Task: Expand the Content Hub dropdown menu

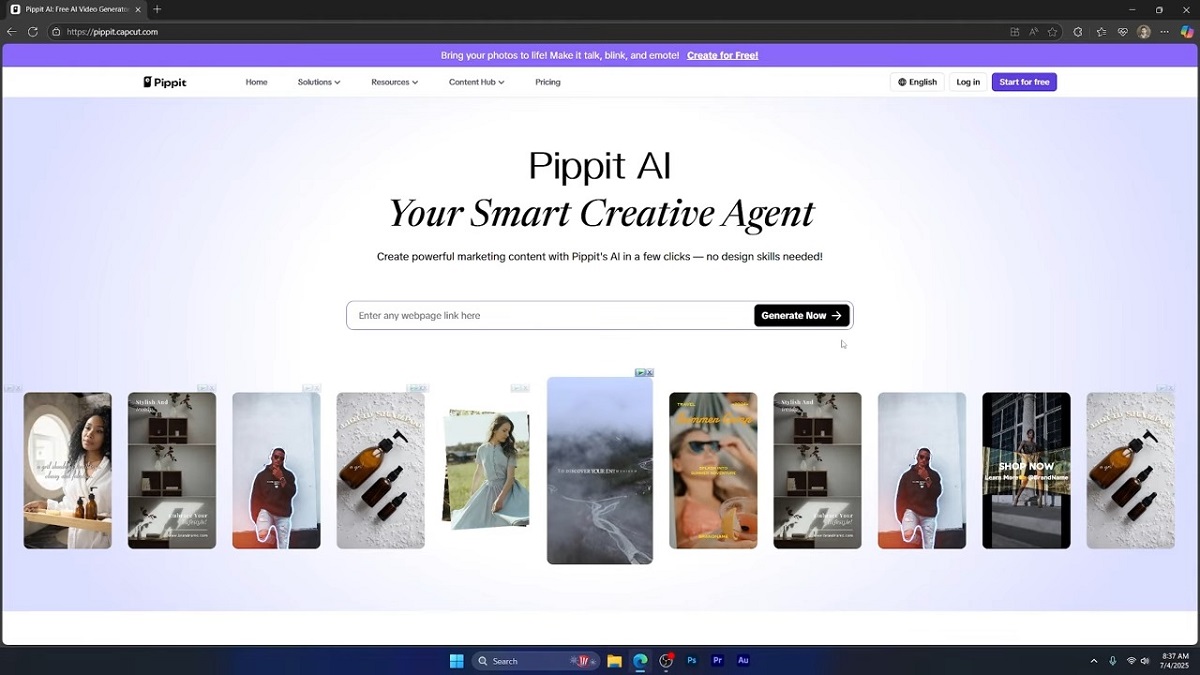Action: [x=476, y=82]
